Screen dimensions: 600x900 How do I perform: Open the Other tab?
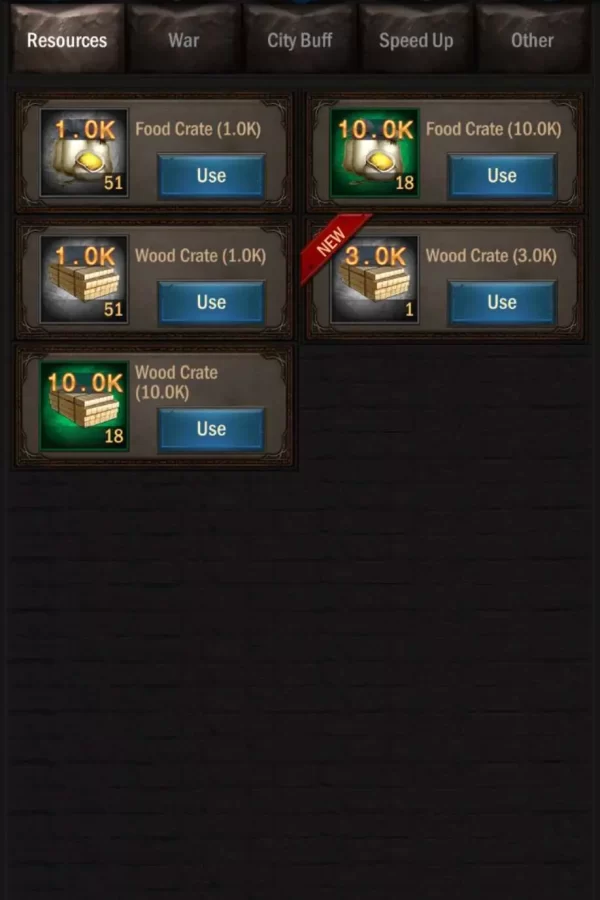[532, 39]
